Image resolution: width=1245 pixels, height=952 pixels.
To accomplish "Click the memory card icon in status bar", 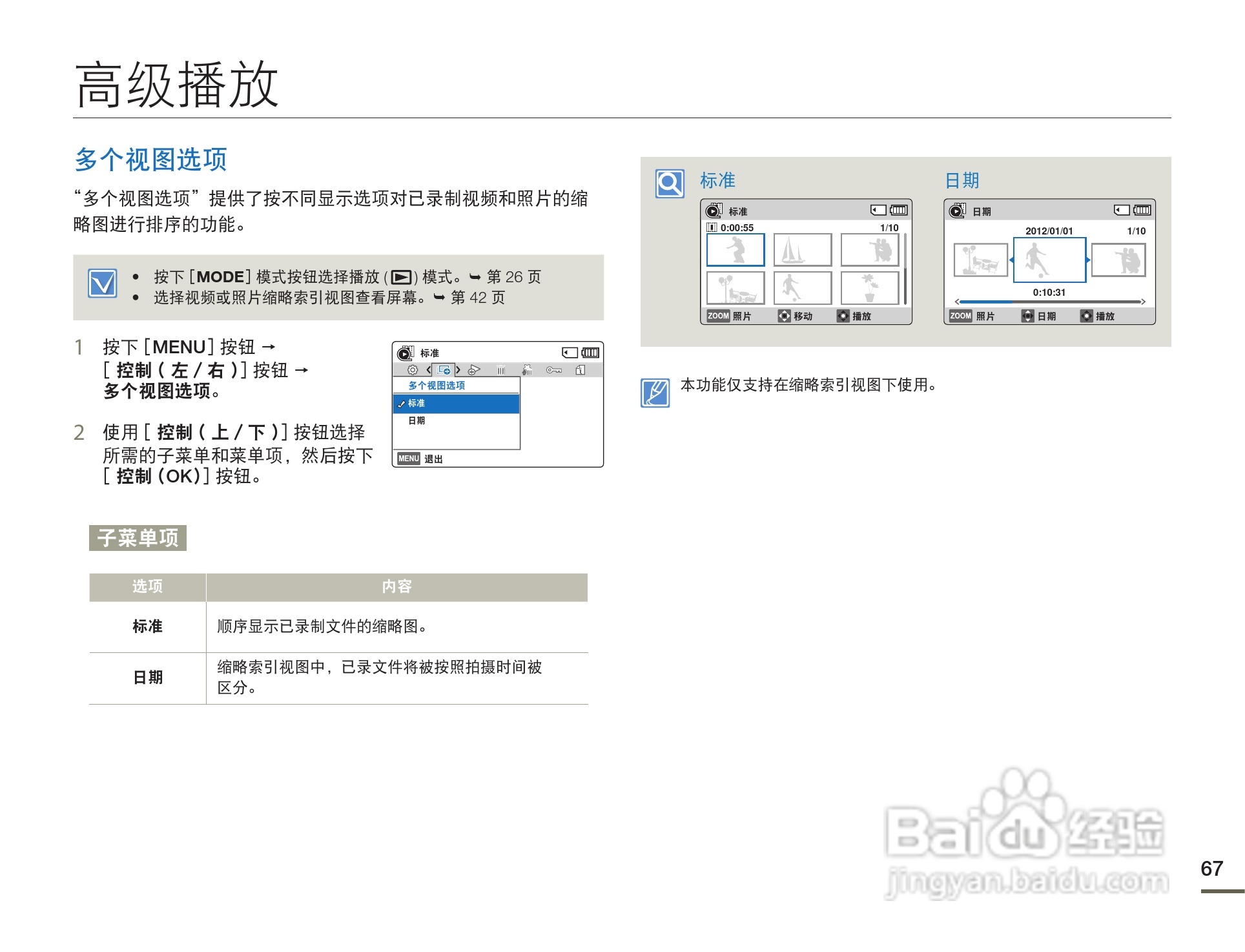I will pyautogui.click(x=570, y=353).
